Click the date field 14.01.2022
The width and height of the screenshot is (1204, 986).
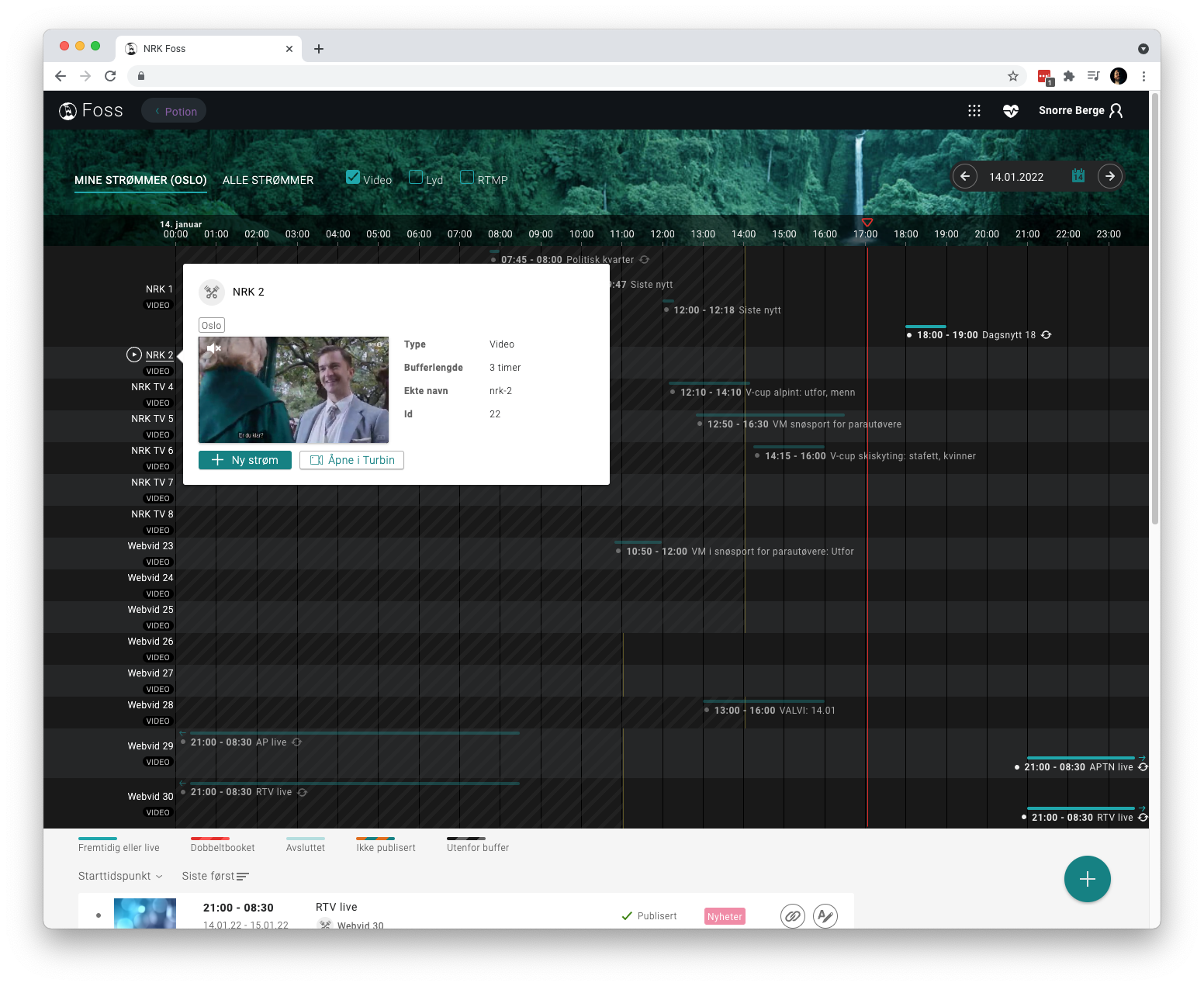pos(1016,177)
